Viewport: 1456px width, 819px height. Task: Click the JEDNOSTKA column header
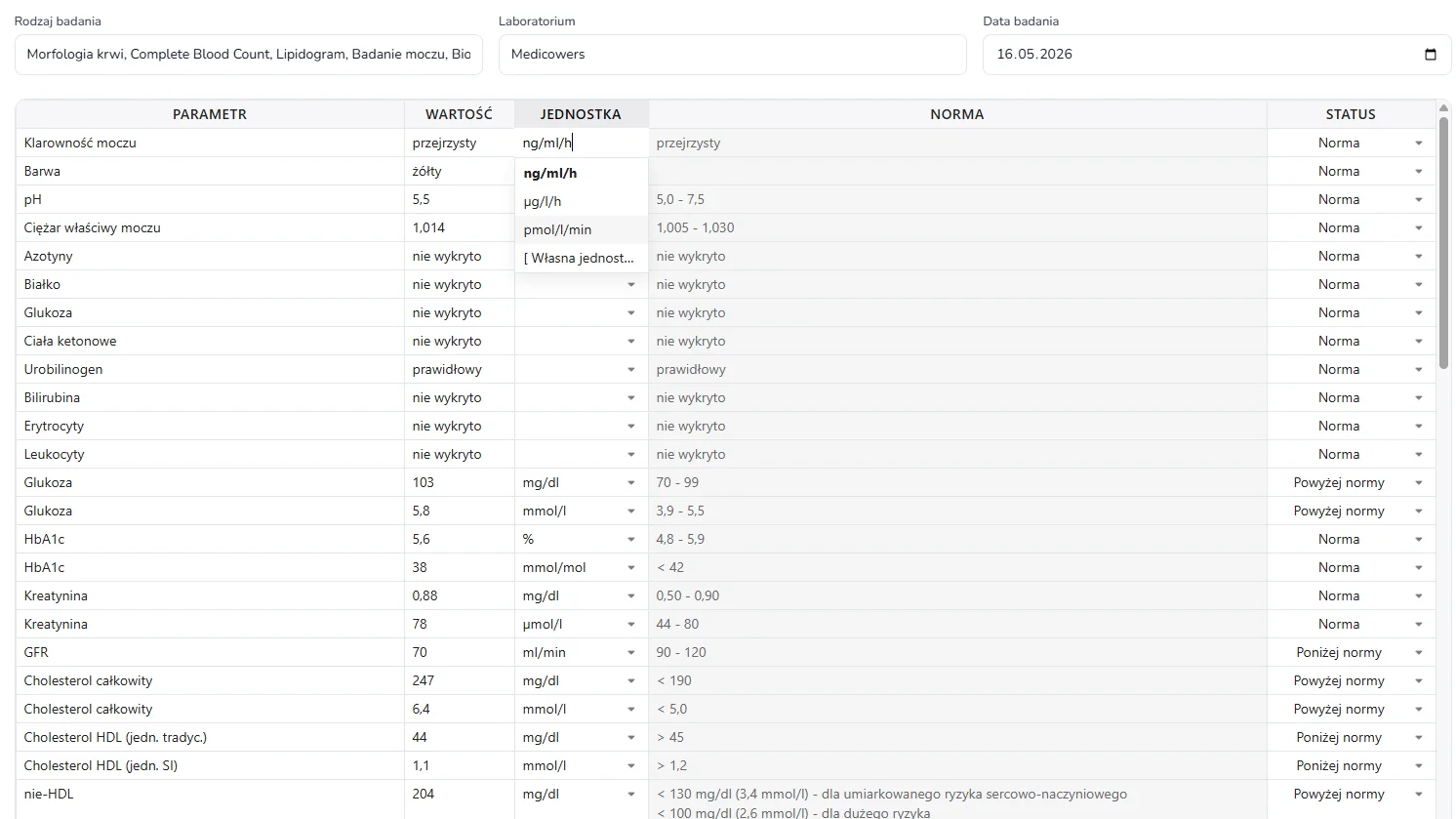(582, 114)
